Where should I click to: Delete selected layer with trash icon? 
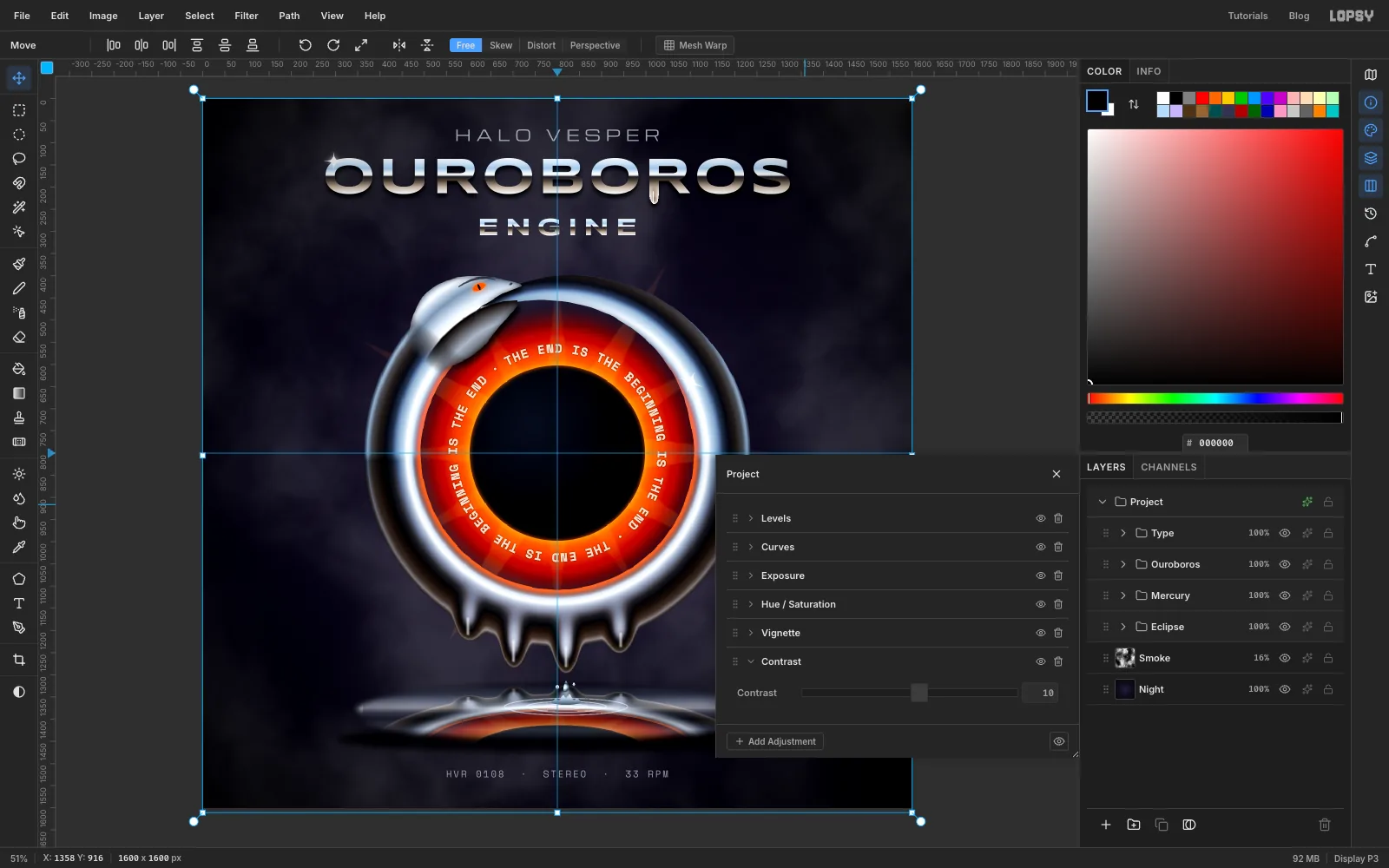point(1325,825)
